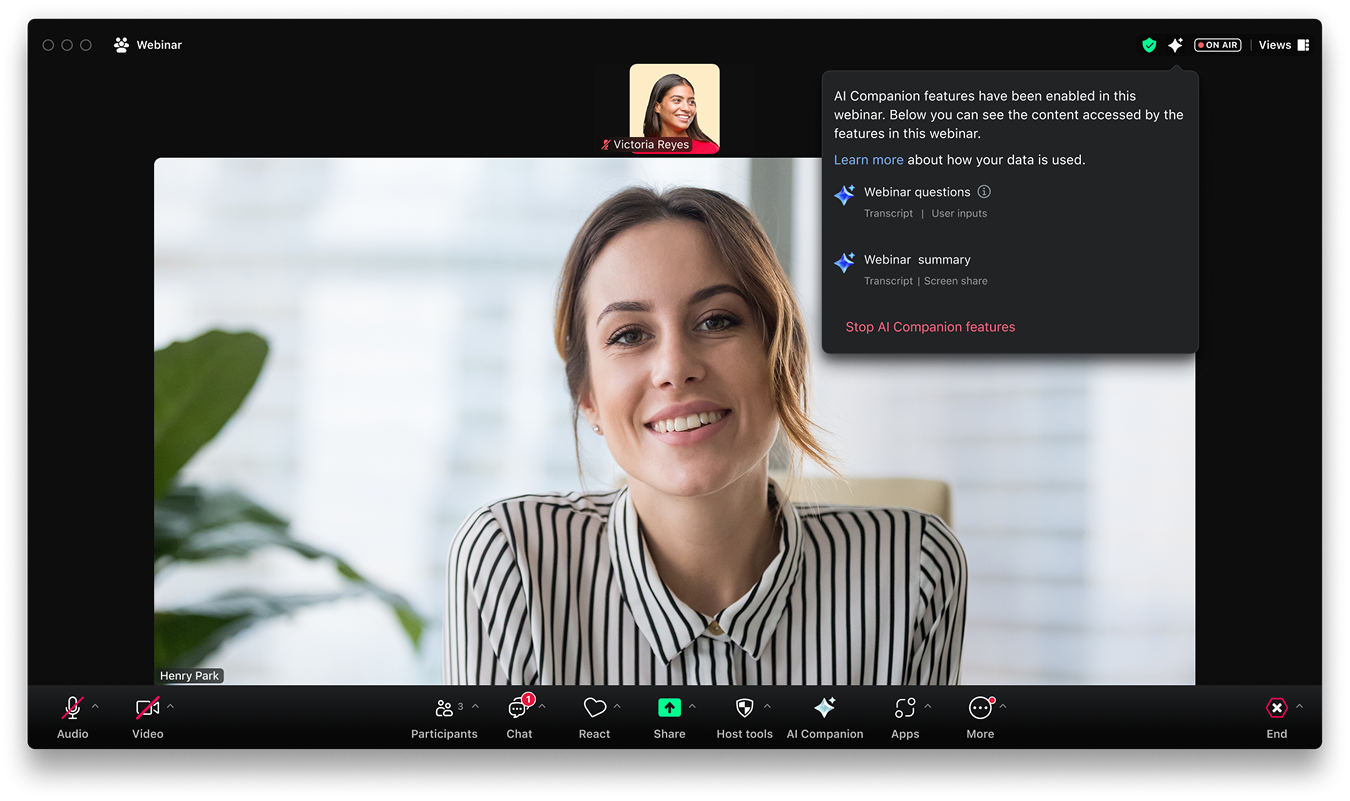Select the React icon in the toolbar
This screenshot has height=801, width=1350.
[x=594, y=708]
